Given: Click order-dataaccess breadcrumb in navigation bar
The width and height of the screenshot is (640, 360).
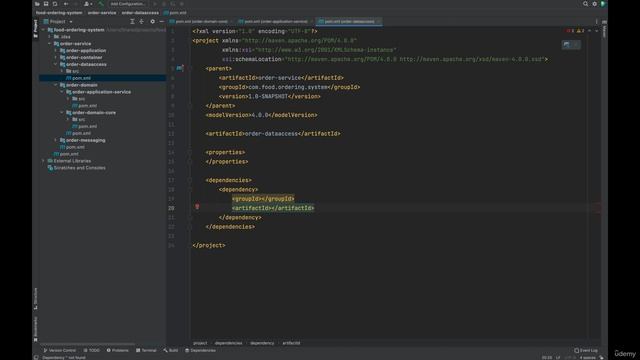Looking at the screenshot, I should click(x=140, y=13).
